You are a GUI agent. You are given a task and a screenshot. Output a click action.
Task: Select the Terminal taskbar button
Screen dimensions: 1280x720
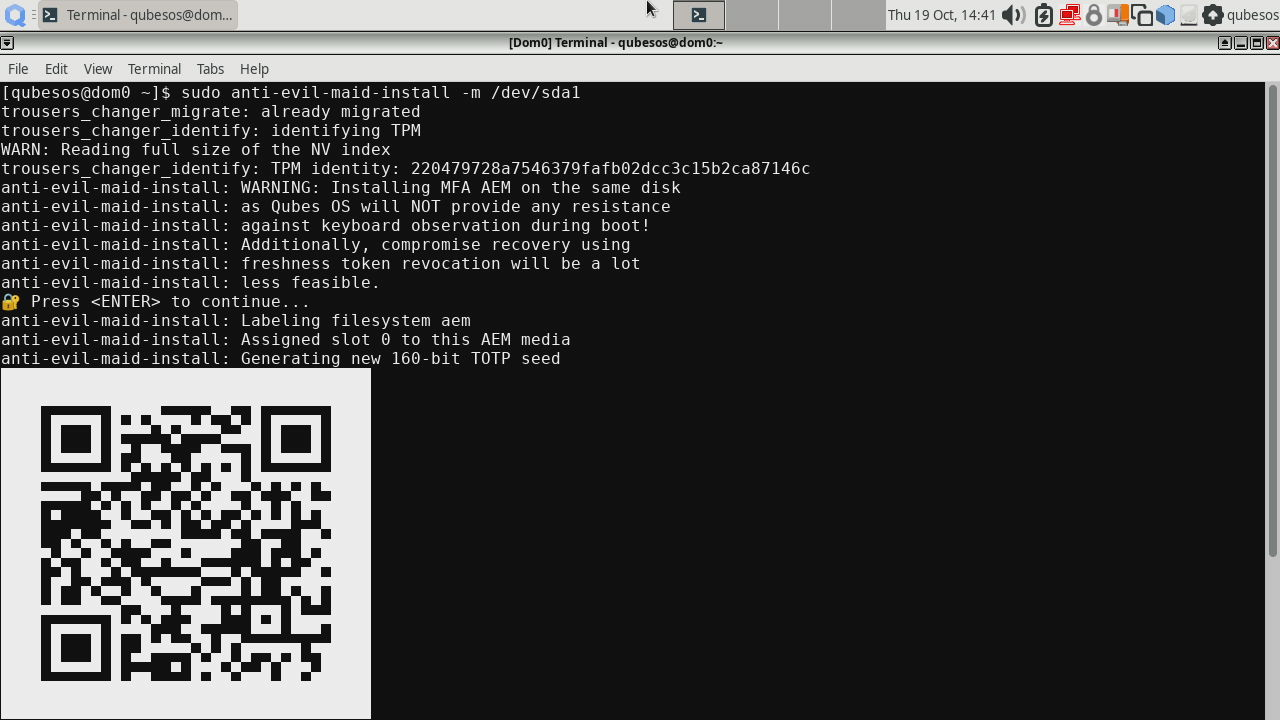pos(138,15)
